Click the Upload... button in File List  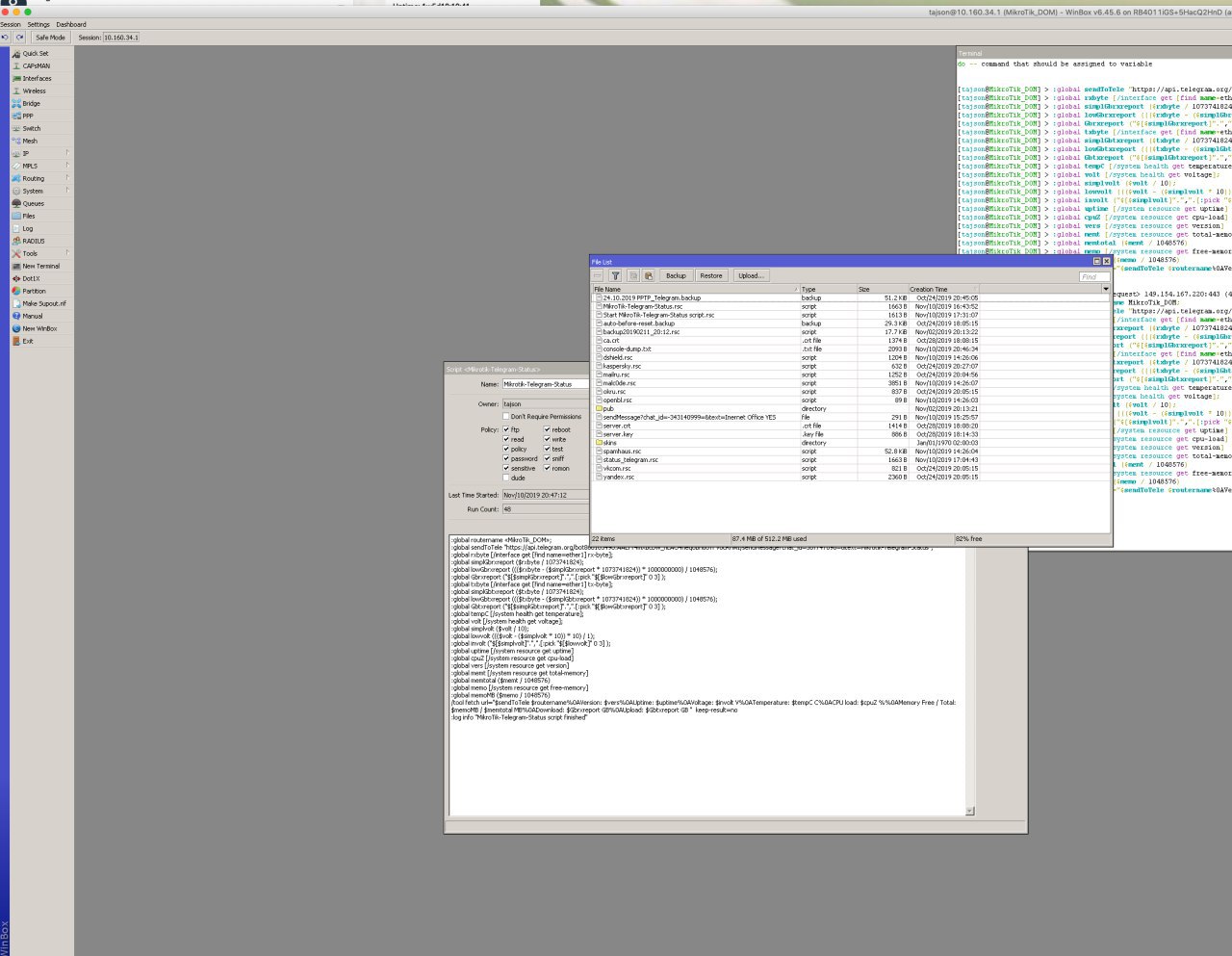pyautogui.click(x=750, y=276)
